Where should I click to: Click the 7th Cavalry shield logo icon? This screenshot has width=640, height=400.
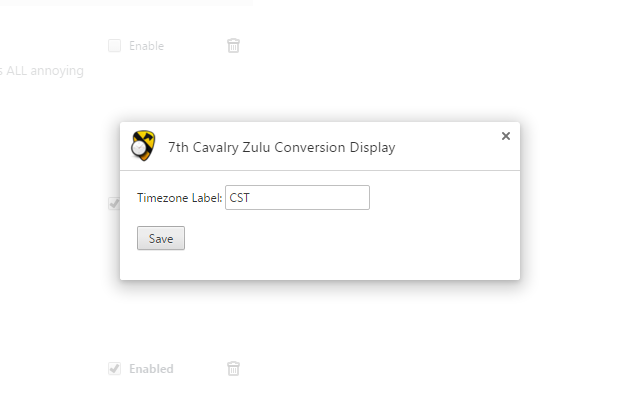click(143, 147)
